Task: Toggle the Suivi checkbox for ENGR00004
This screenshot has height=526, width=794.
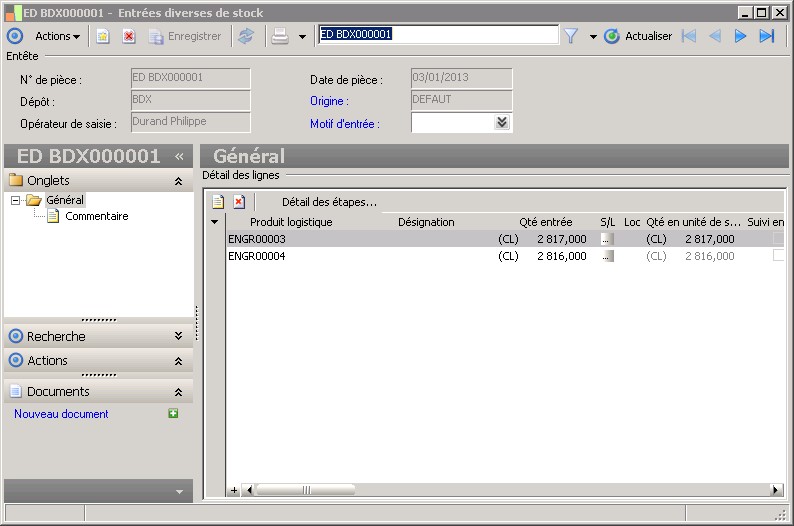Action: pyautogui.click(x=778, y=256)
